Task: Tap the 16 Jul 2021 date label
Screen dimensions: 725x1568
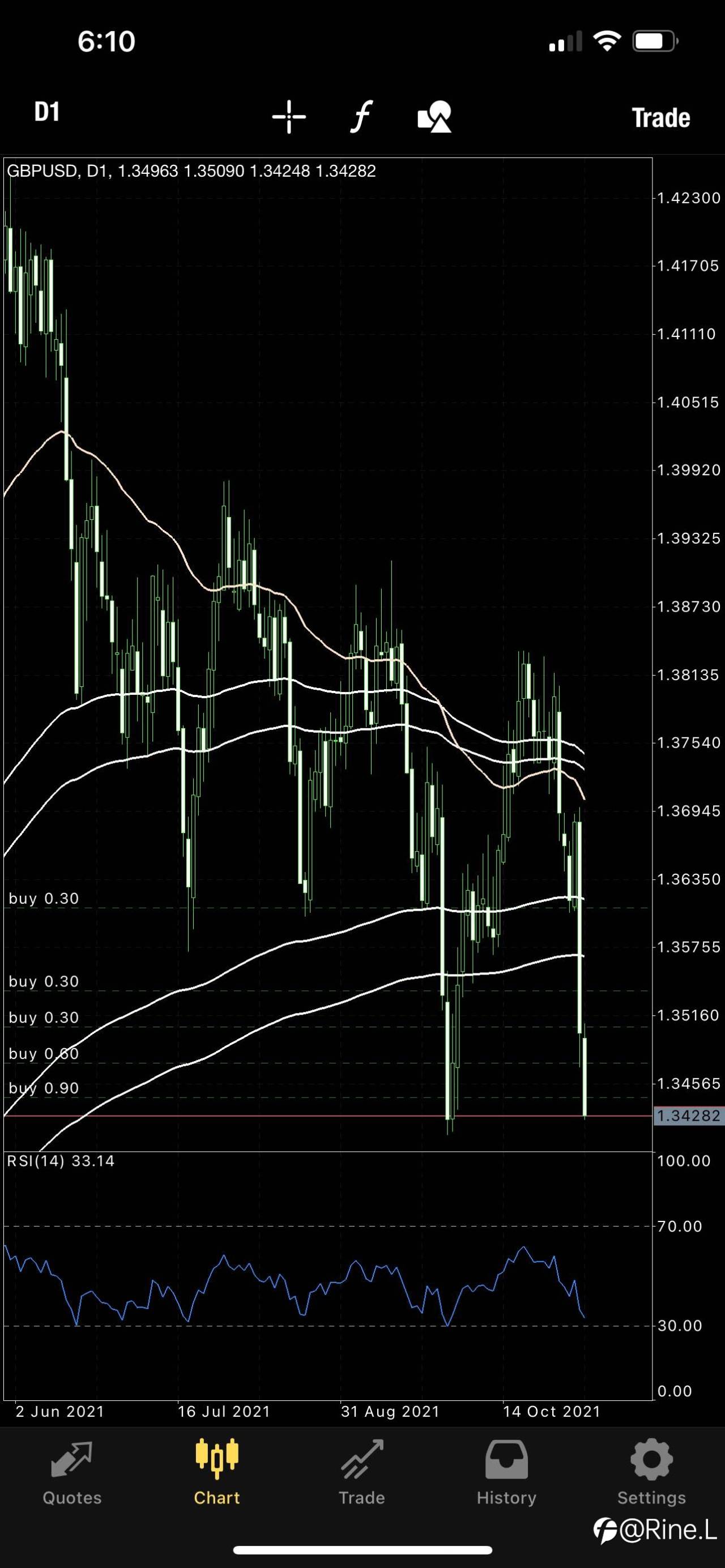Action: (x=223, y=1412)
